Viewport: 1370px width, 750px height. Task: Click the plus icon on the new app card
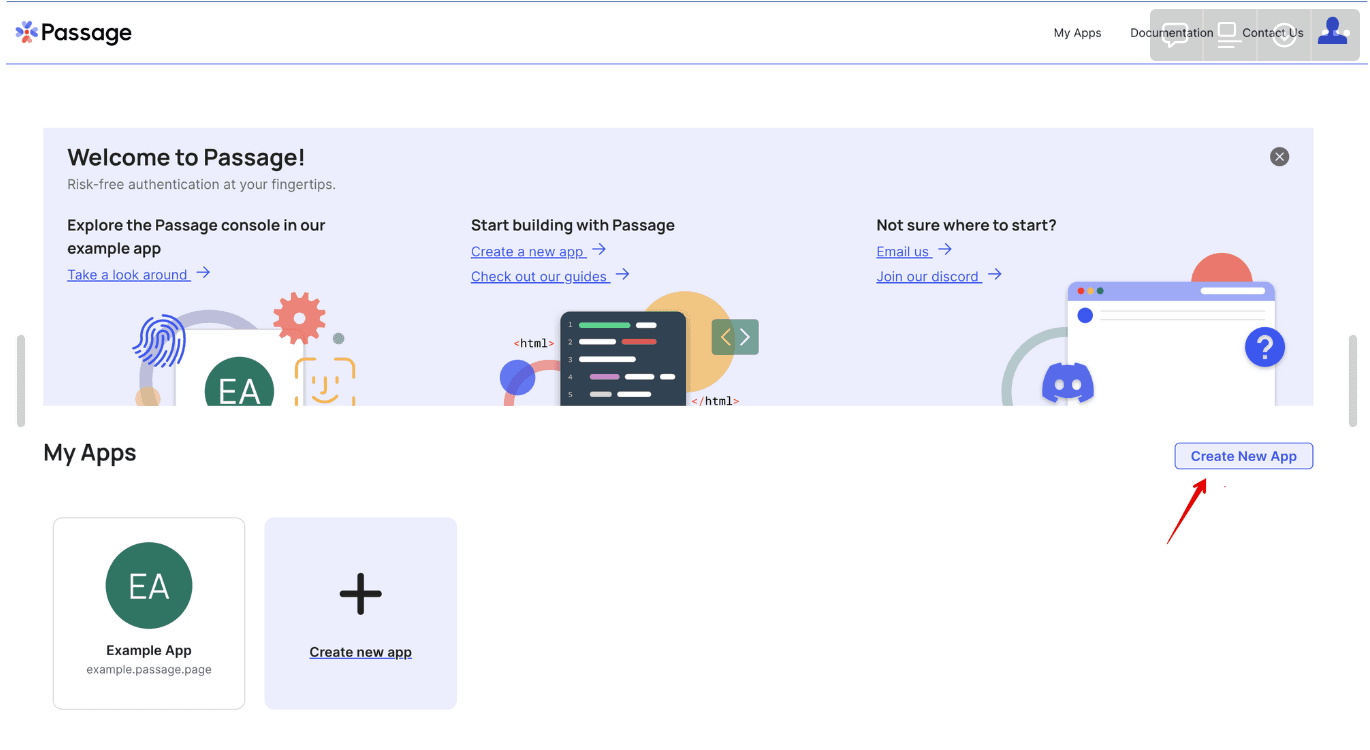pos(360,594)
